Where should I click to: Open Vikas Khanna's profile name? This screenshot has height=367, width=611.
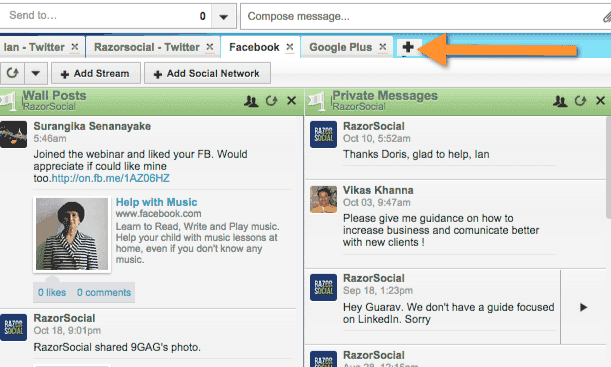378,190
